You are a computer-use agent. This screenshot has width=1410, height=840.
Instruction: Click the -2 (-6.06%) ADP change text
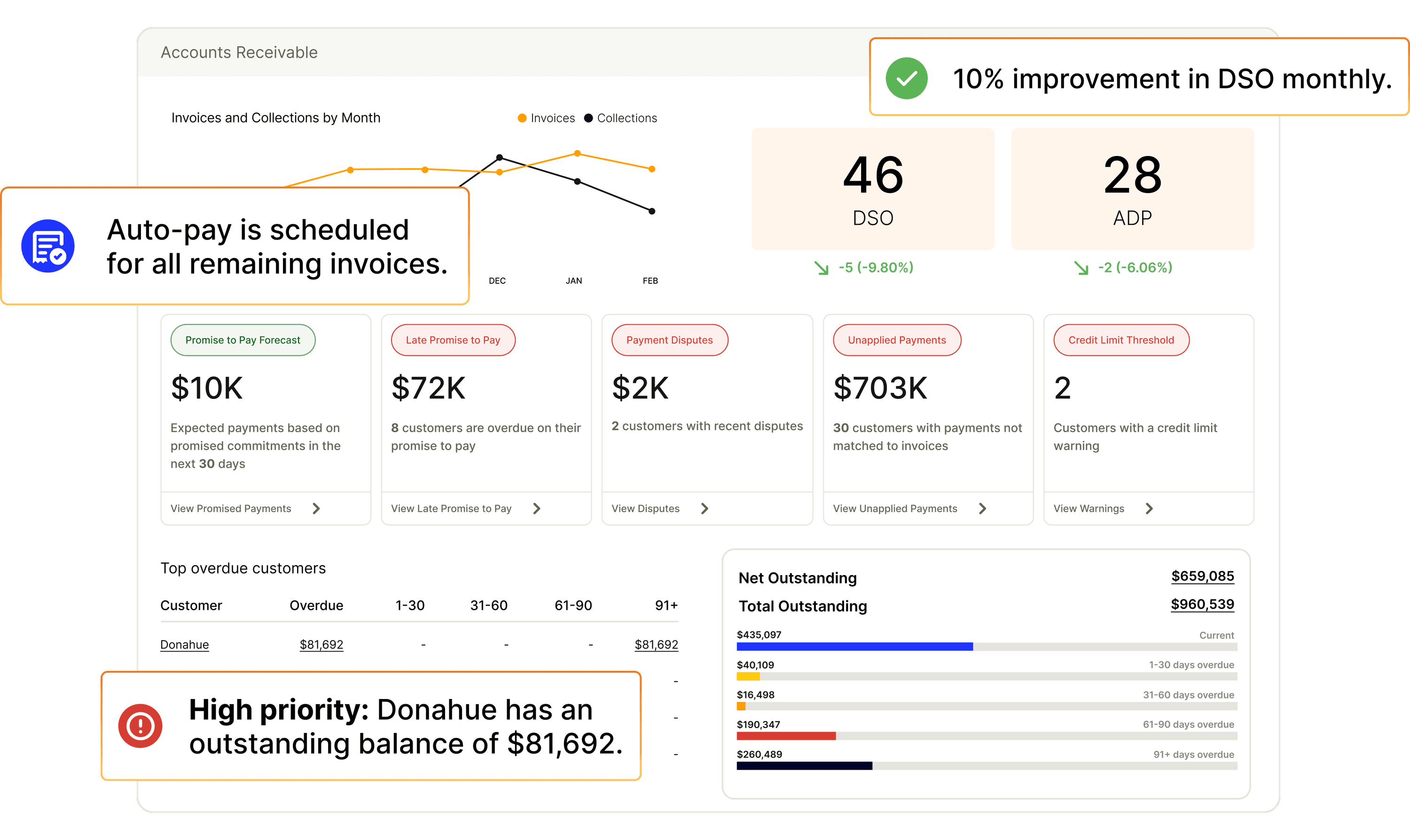[x=1136, y=267]
